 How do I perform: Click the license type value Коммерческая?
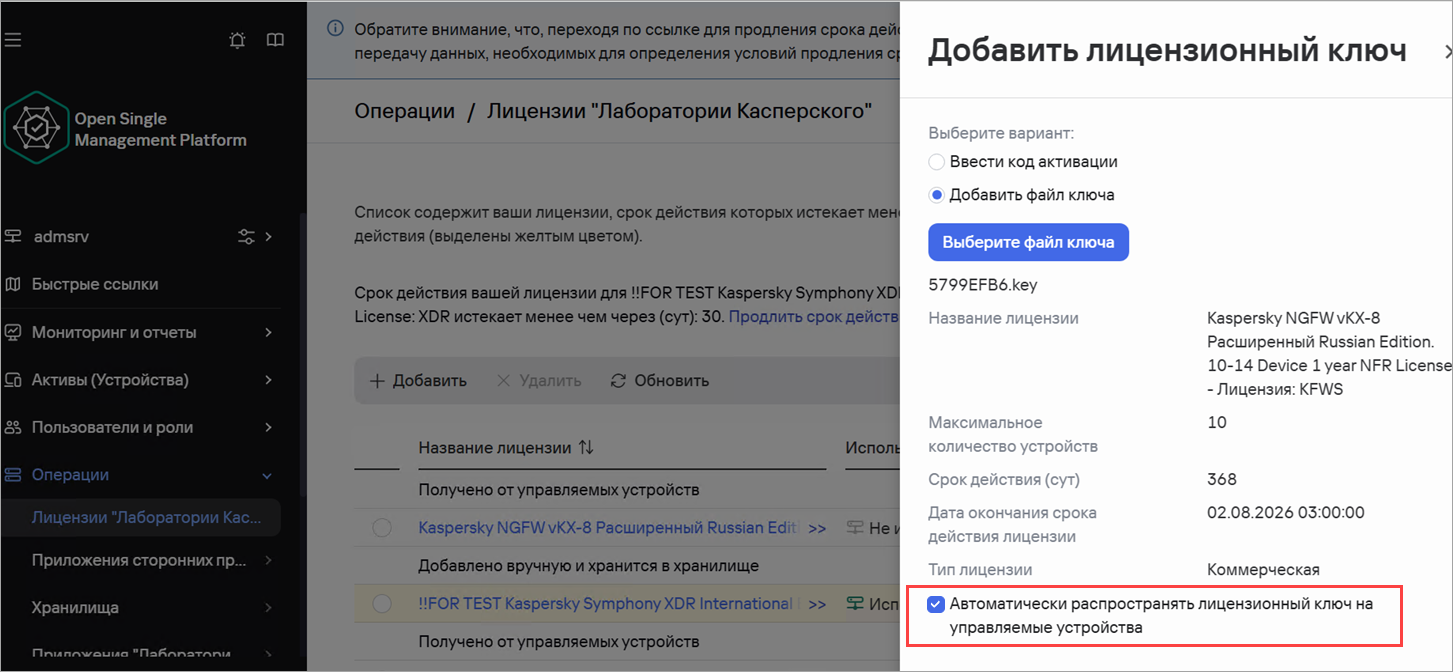point(1263,569)
